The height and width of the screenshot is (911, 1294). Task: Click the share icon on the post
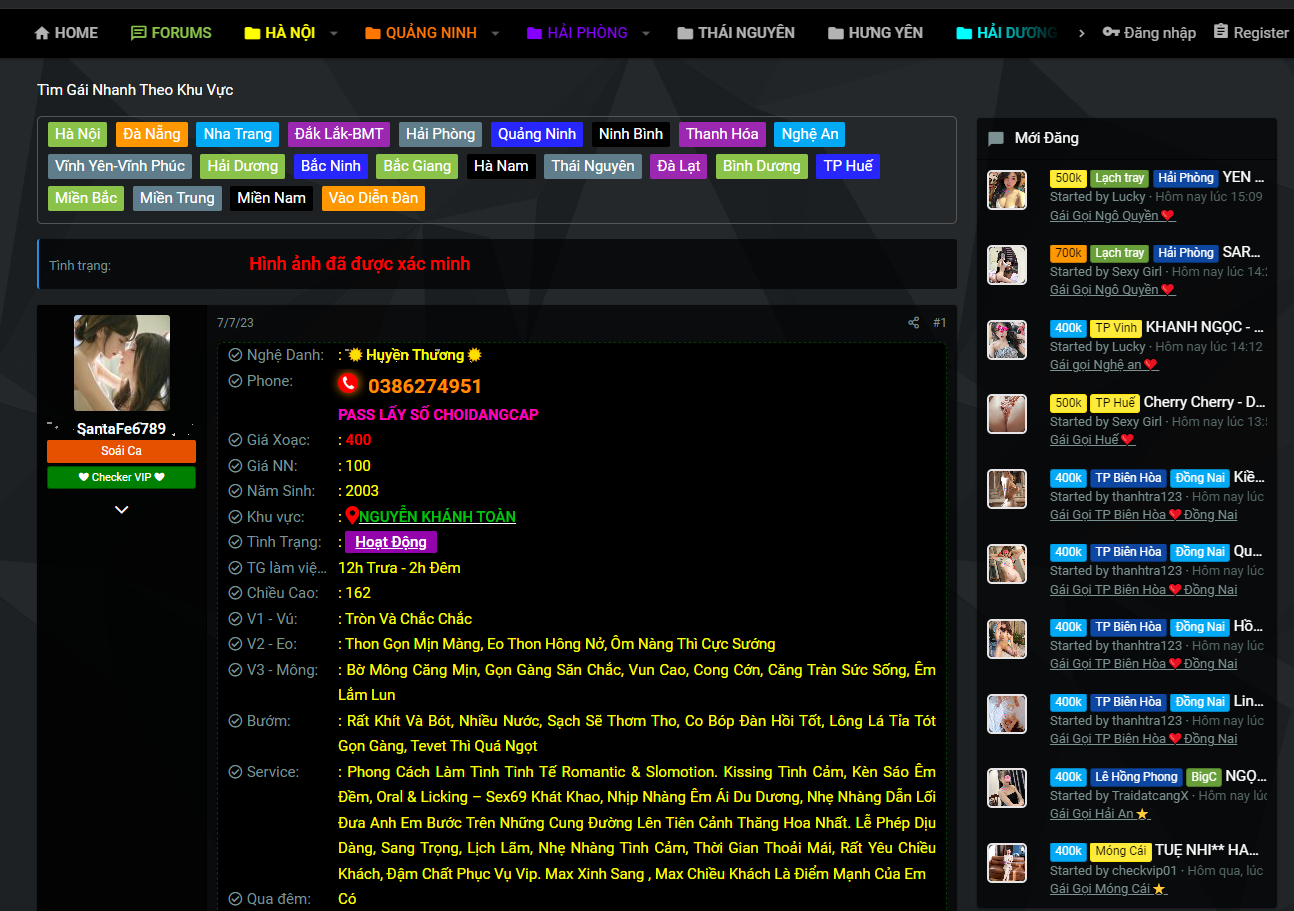pyautogui.click(x=913, y=323)
